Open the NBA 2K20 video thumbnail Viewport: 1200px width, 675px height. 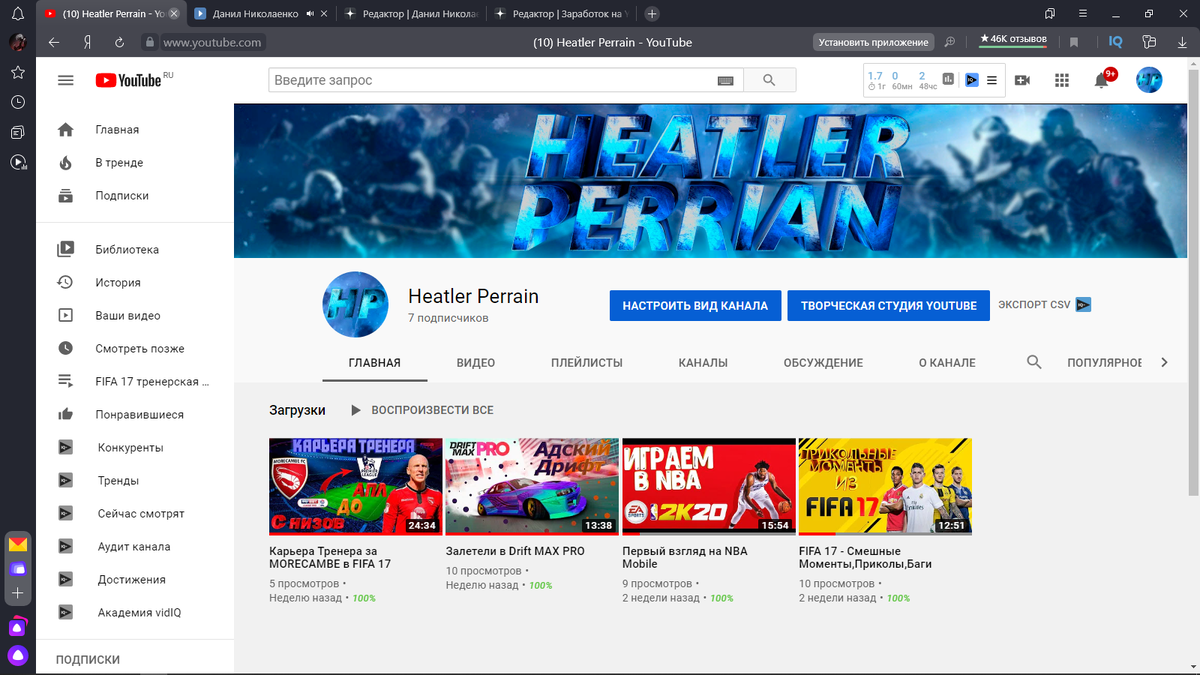[709, 486]
